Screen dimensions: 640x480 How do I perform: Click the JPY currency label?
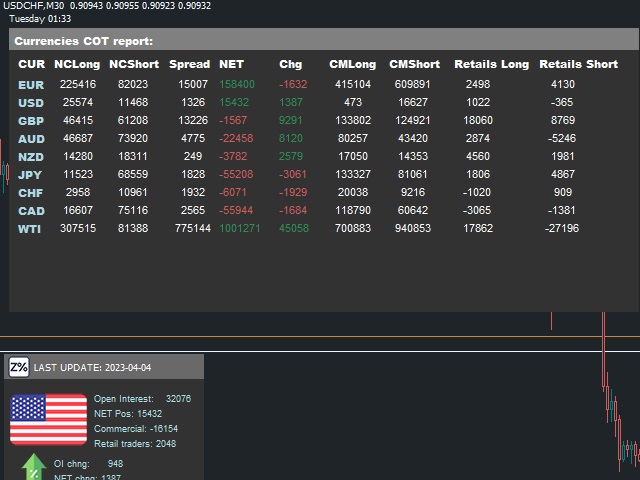point(31,175)
